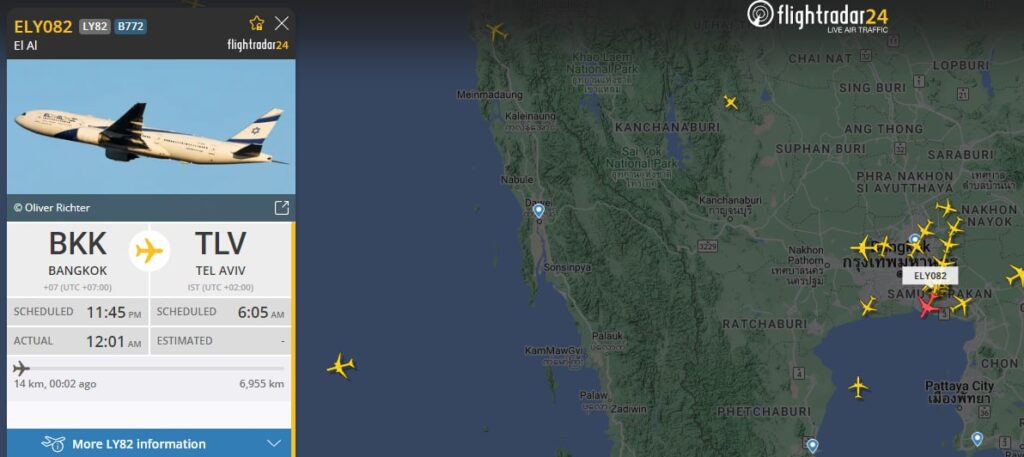
Task: Click the ELY082 callsign label on map
Action: pos(930,276)
